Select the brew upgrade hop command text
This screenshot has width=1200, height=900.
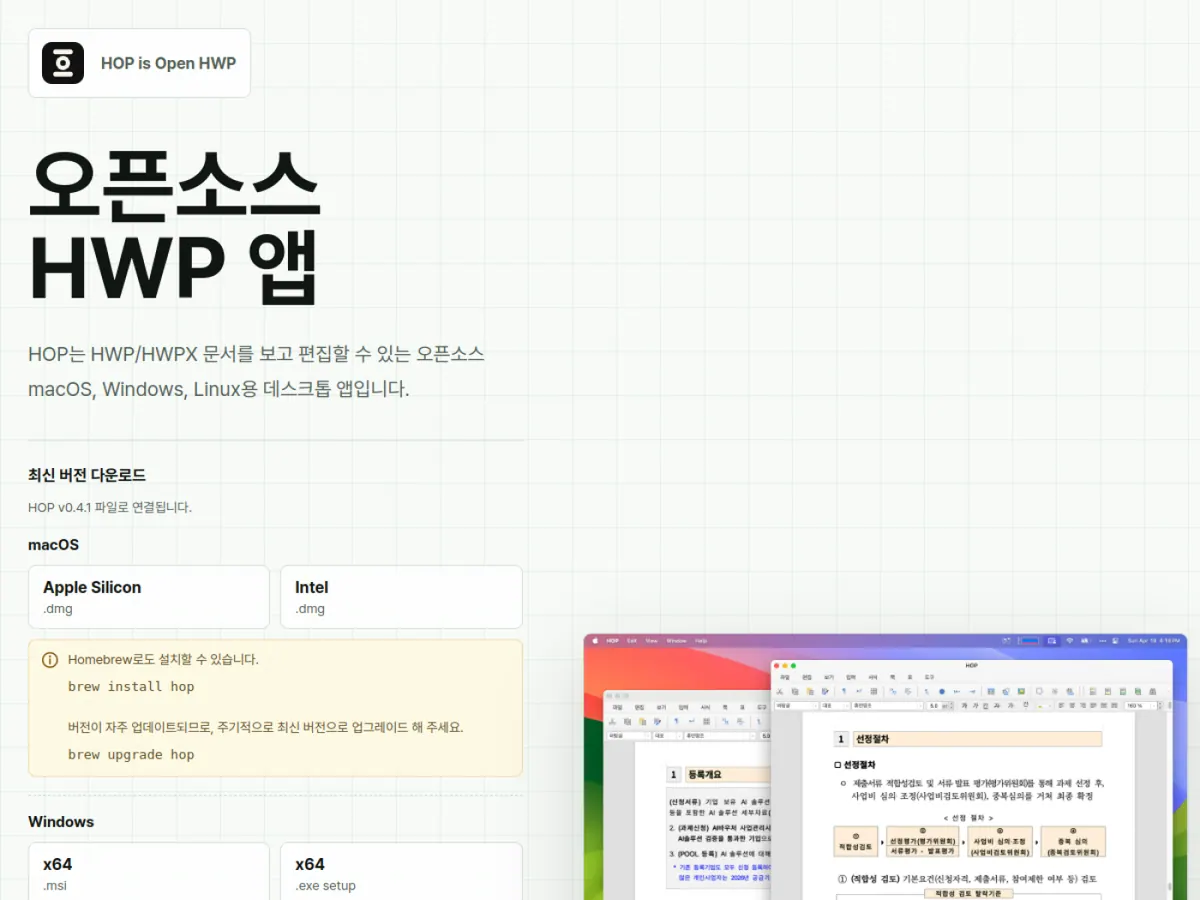coord(131,755)
